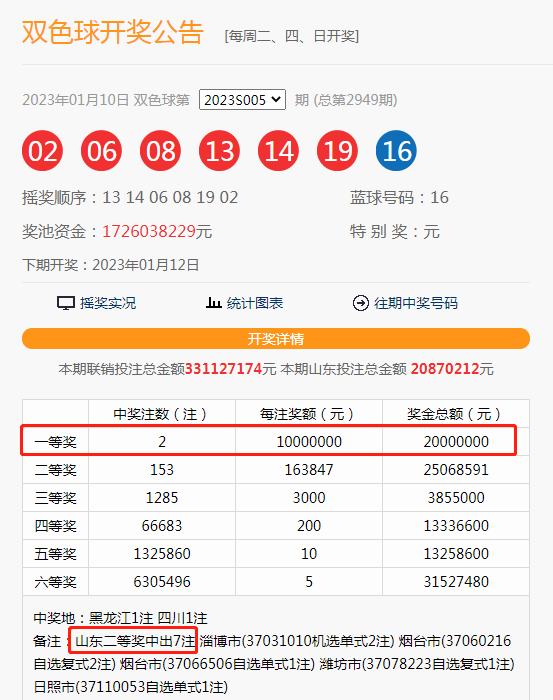Click the 中奖注数（注） column header
The height and width of the screenshot is (700, 553).
pos(162,414)
